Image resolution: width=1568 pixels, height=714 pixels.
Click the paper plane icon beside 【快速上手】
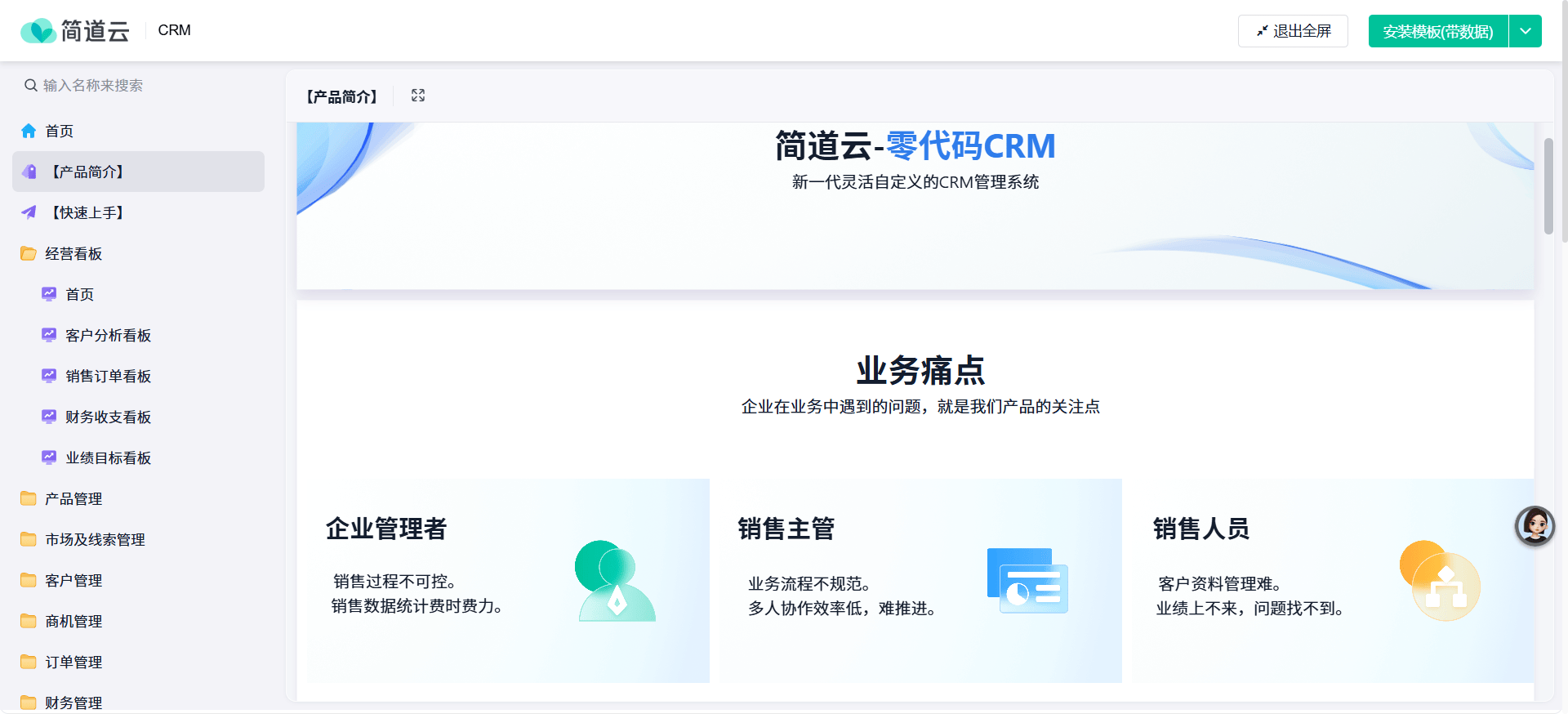[x=29, y=212]
